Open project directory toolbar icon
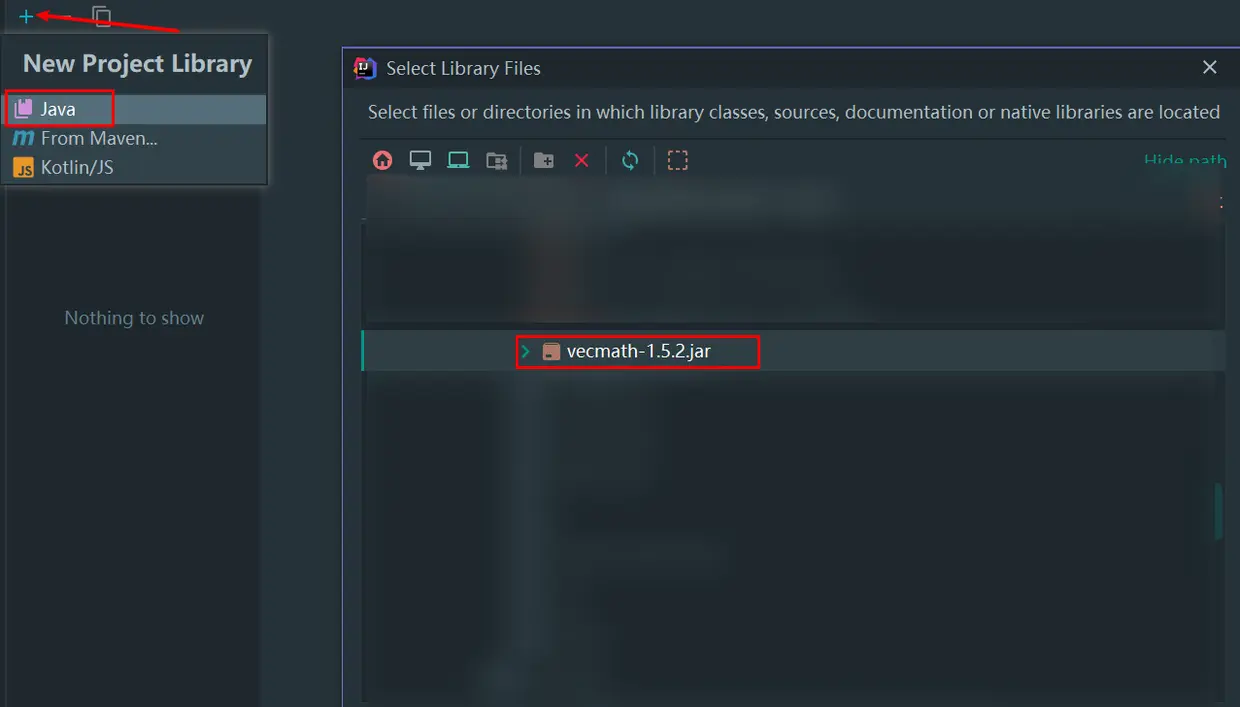 click(x=458, y=160)
